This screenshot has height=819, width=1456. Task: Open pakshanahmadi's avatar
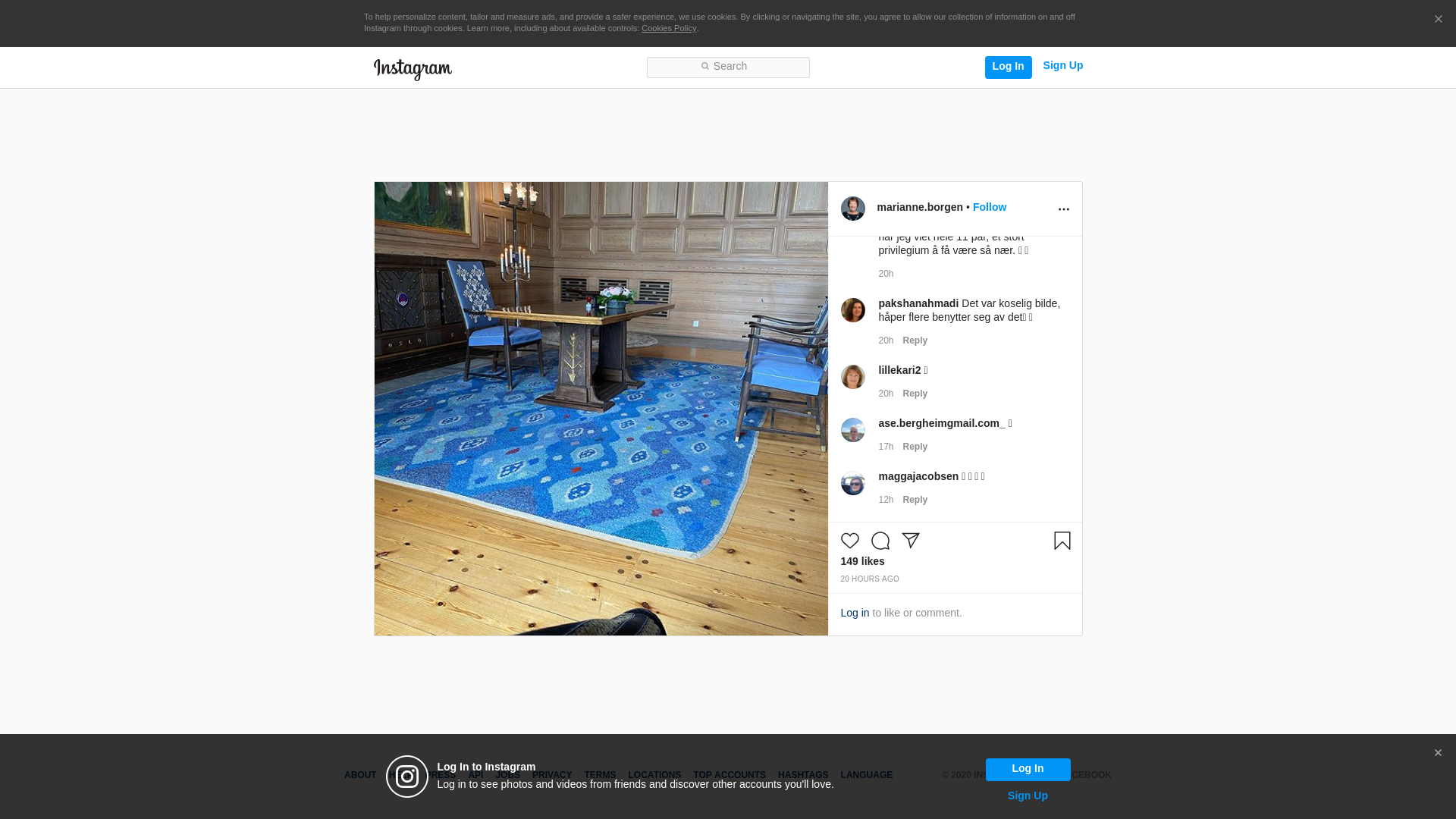853,310
